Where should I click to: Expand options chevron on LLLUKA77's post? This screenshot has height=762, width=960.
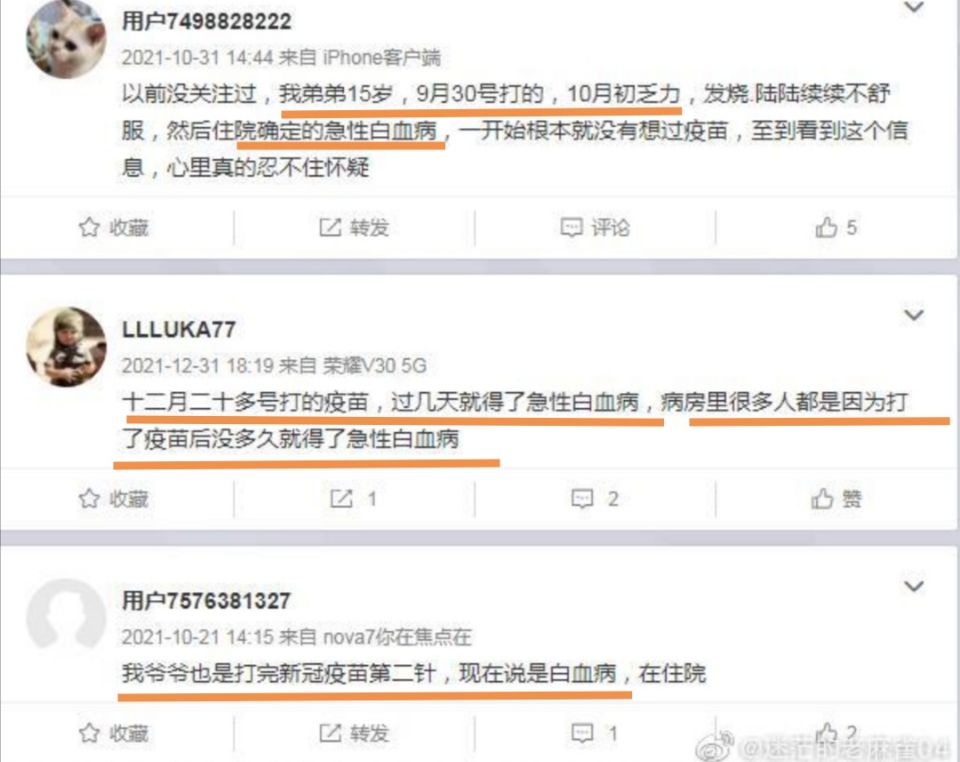coord(914,315)
